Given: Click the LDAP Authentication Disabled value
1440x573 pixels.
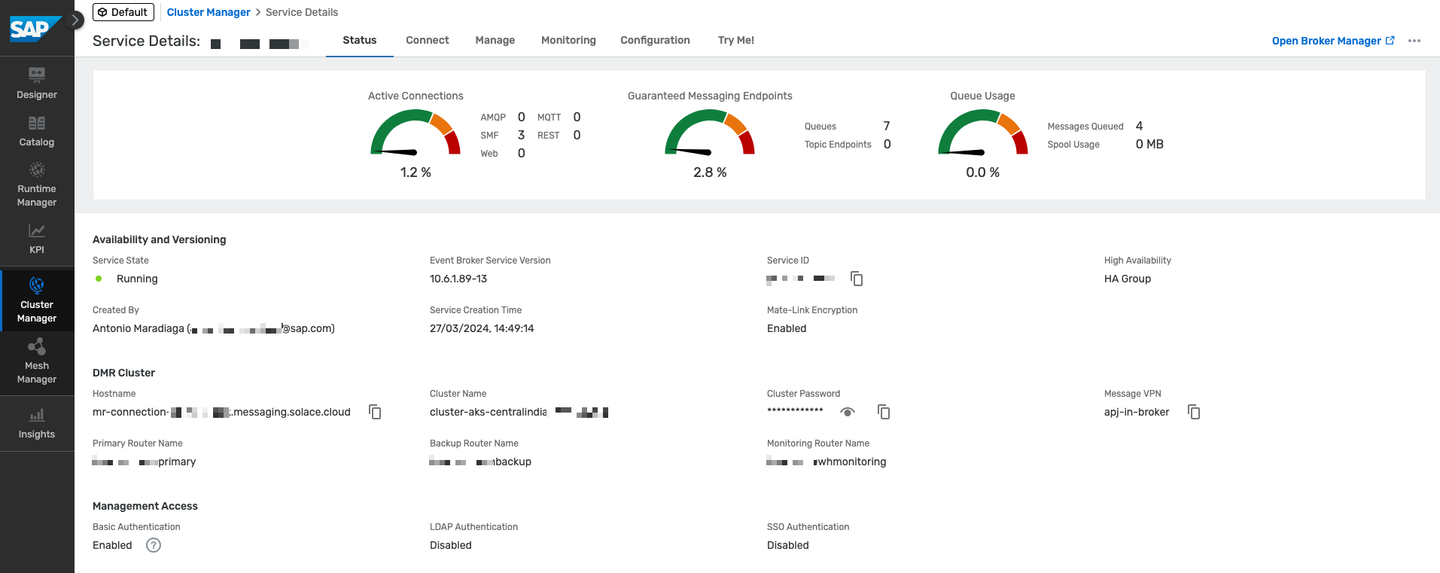Looking at the screenshot, I should 451,545.
